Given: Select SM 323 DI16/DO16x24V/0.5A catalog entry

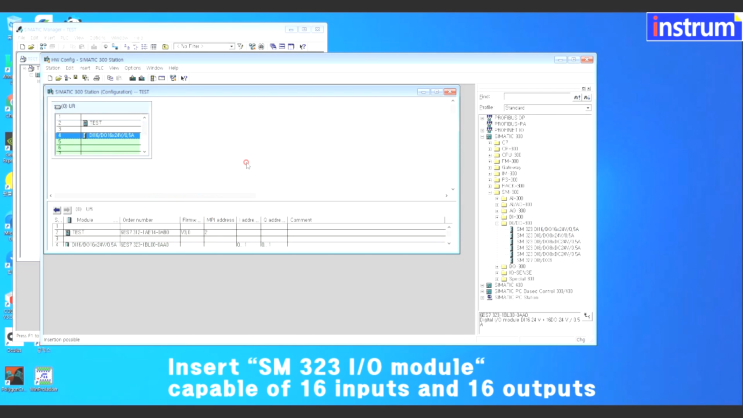Looking at the screenshot, I should (547, 229).
